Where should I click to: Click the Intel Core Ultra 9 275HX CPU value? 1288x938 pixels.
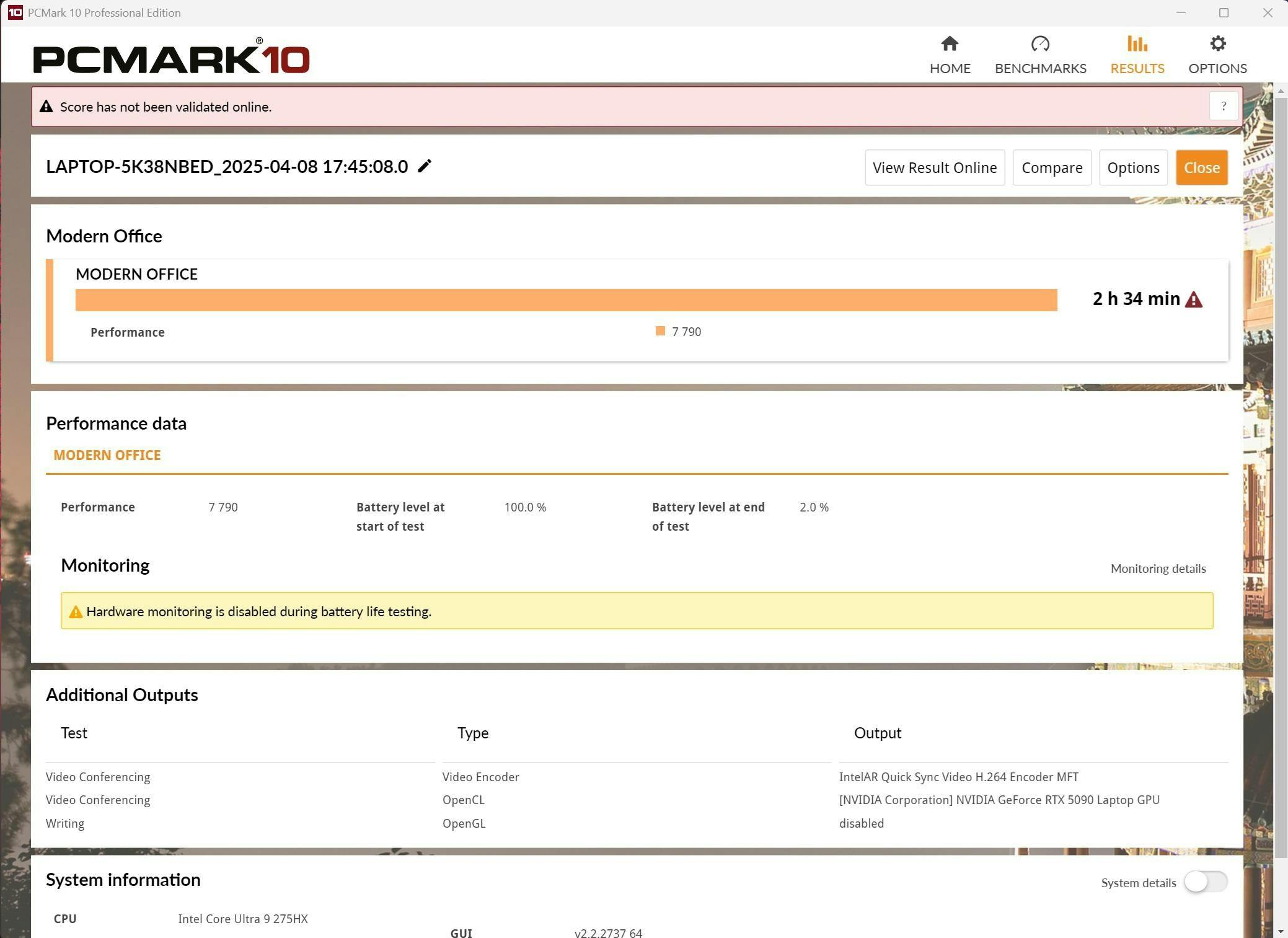tap(243, 919)
